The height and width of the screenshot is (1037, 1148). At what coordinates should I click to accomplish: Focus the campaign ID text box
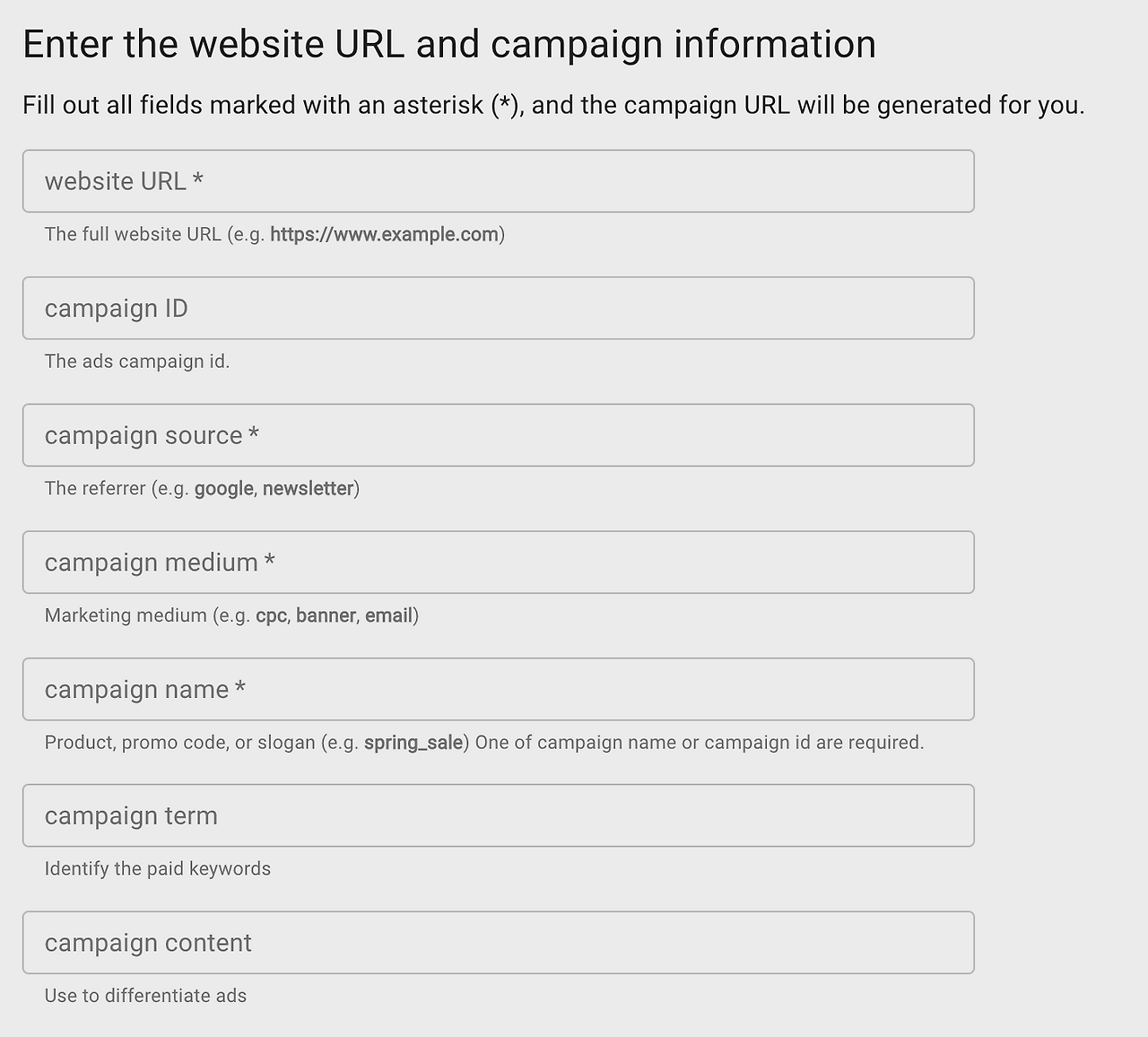[498, 309]
